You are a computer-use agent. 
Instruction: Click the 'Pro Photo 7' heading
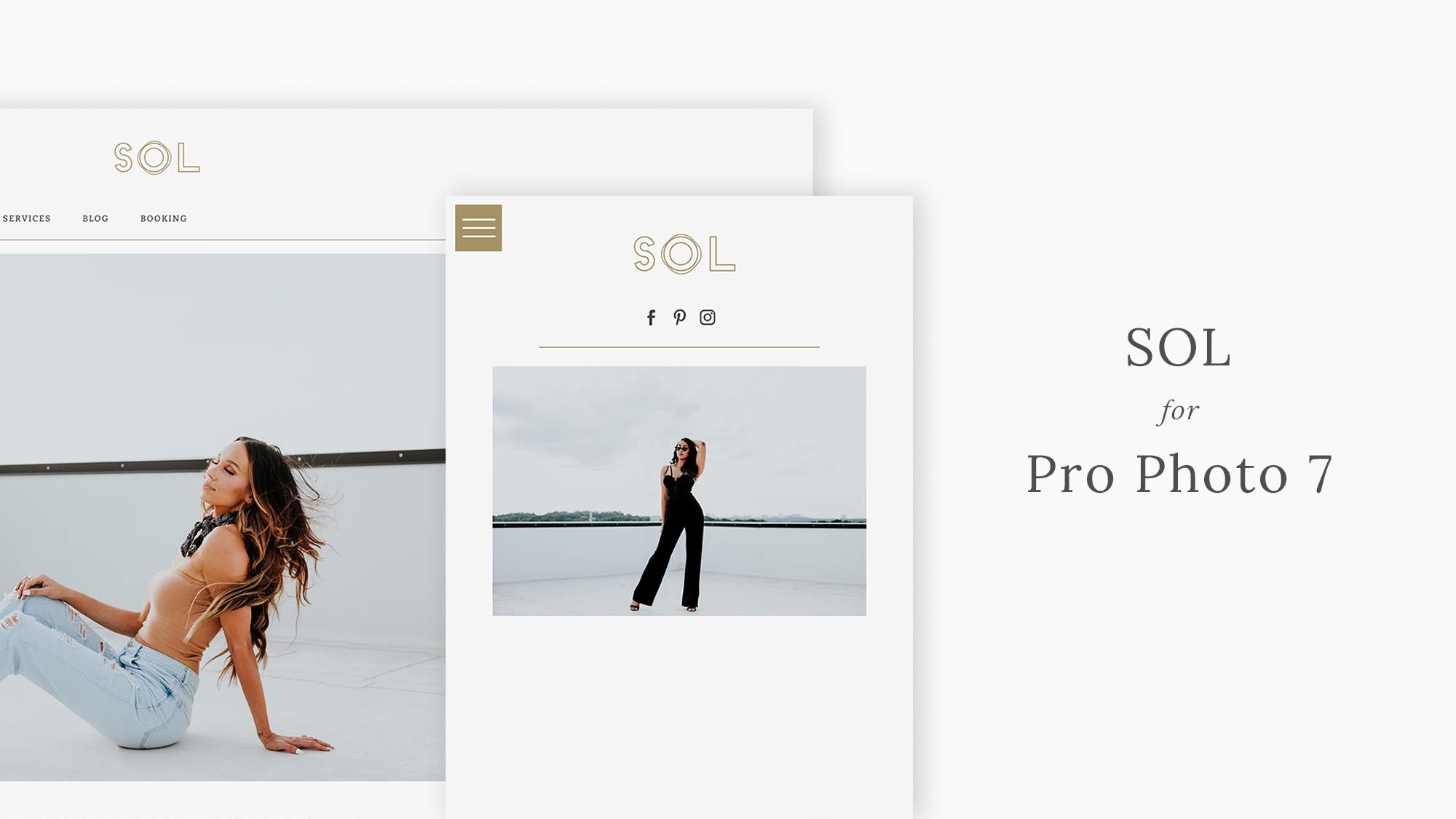[x=1179, y=474]
